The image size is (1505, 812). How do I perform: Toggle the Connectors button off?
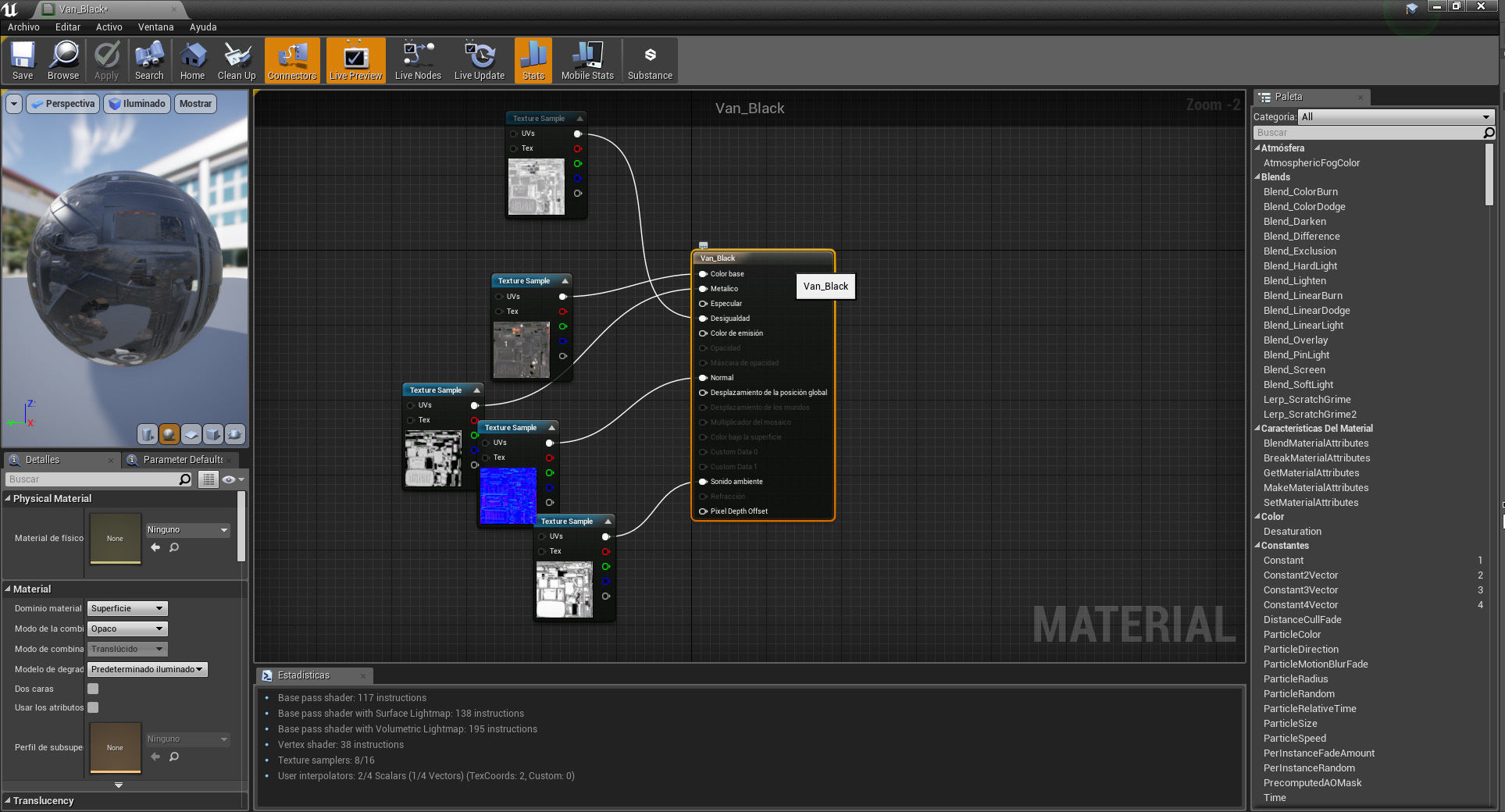pyautogui.click(x=292, y=61)
